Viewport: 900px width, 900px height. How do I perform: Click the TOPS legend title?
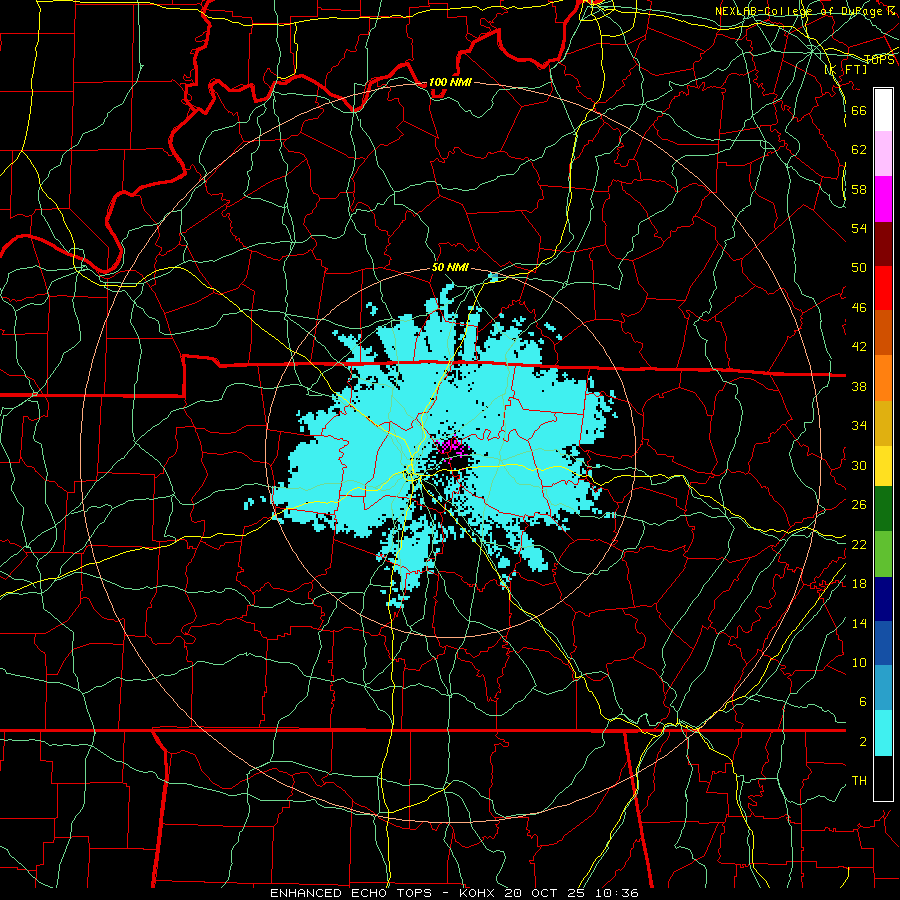pos(879,60)
